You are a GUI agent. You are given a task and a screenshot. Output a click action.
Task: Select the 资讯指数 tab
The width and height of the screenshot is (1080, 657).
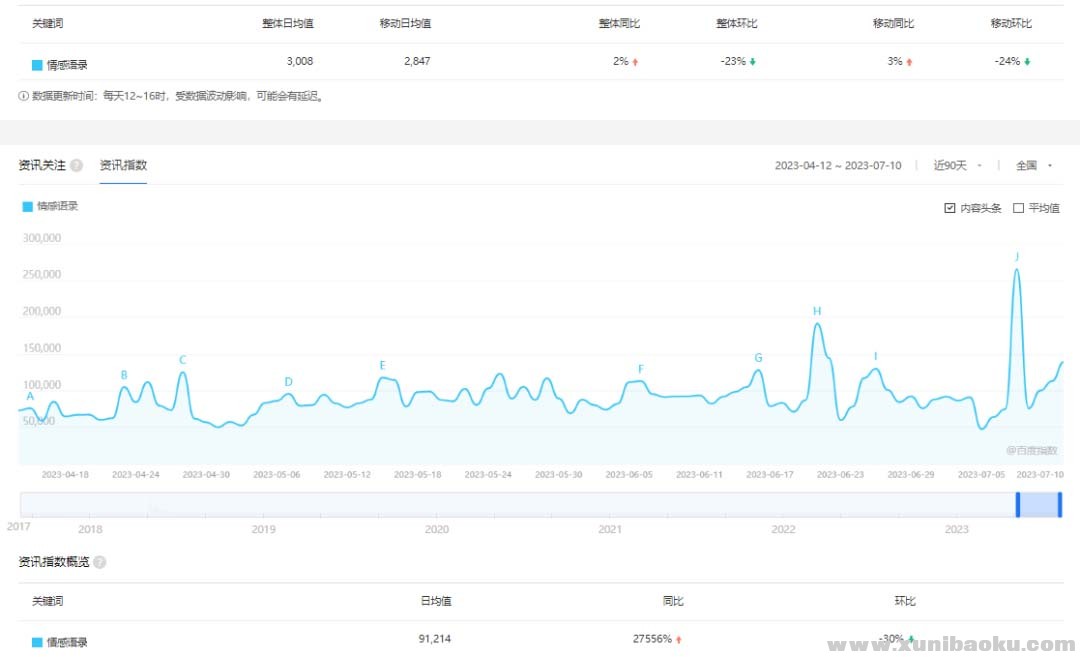123,166
